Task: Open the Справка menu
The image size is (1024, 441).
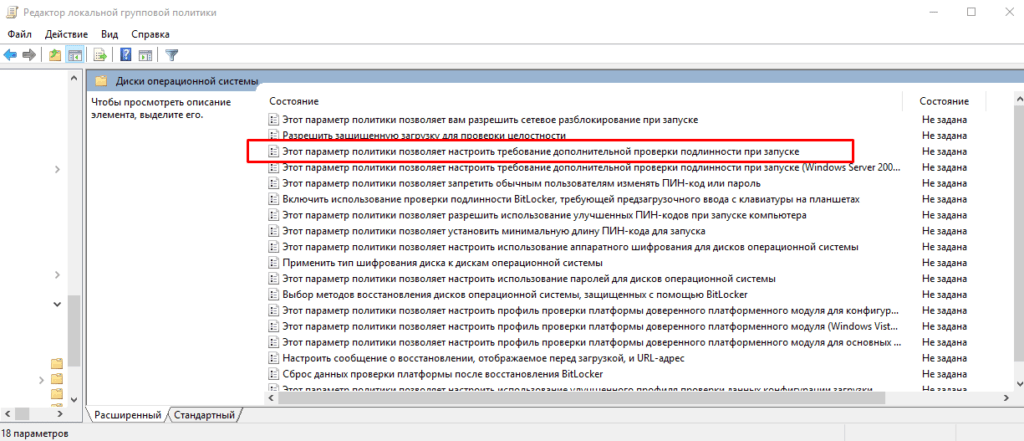Action: 150,34
